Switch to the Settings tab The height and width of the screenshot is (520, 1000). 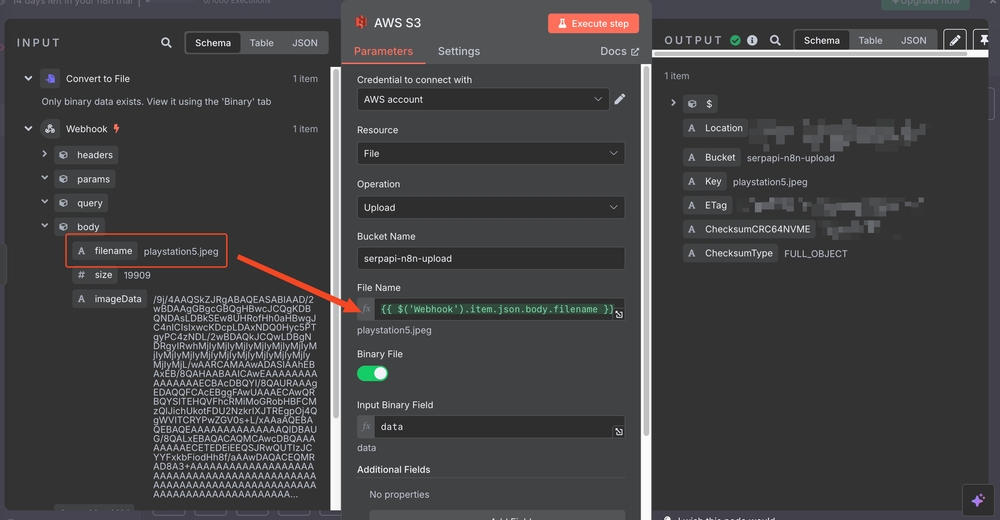(x=458, y=51)
